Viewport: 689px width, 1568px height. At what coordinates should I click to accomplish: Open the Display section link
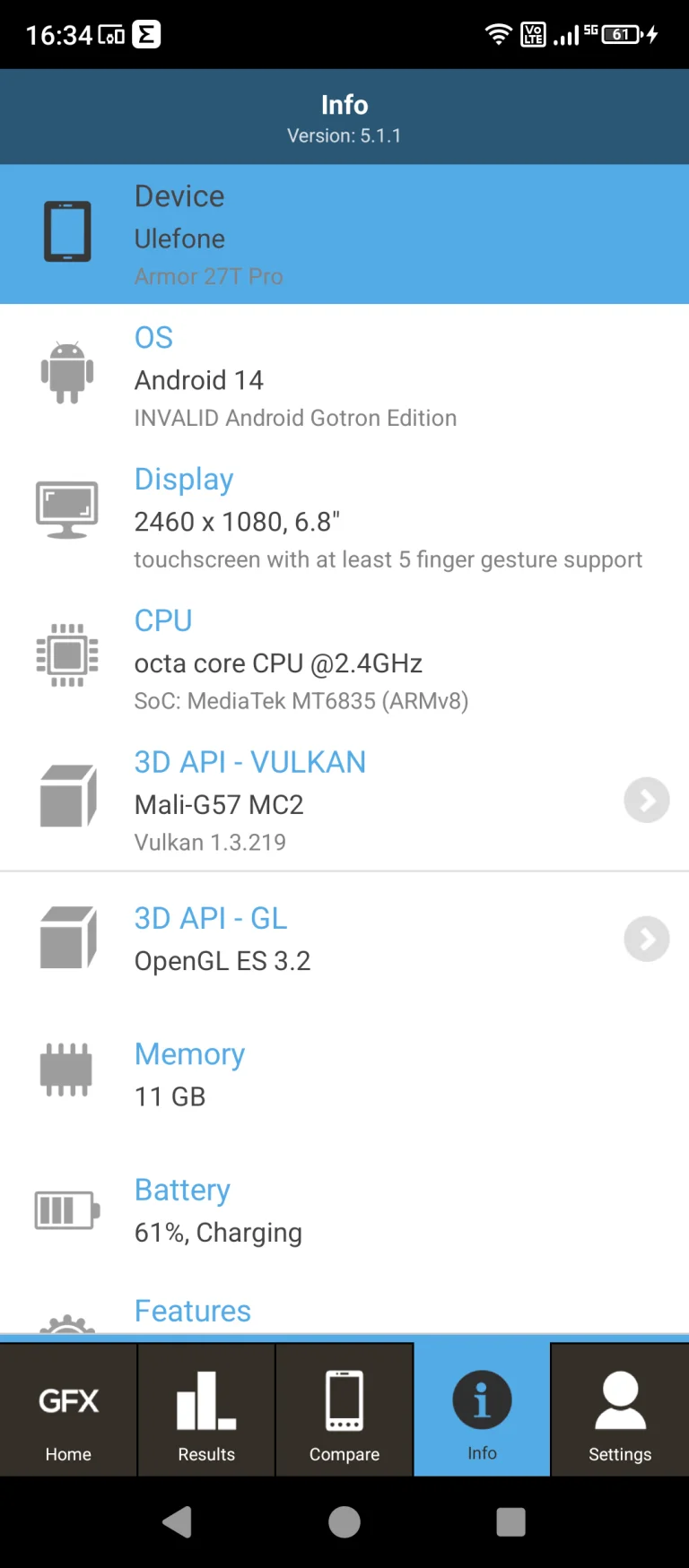click(x=183, y=479)
